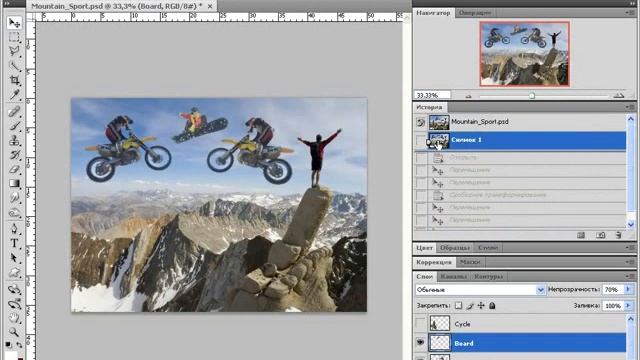Viewport: 640px width, 360px height.
Task: Click the Navigator preview thumbnail
Action: click(x=524, y=54)
